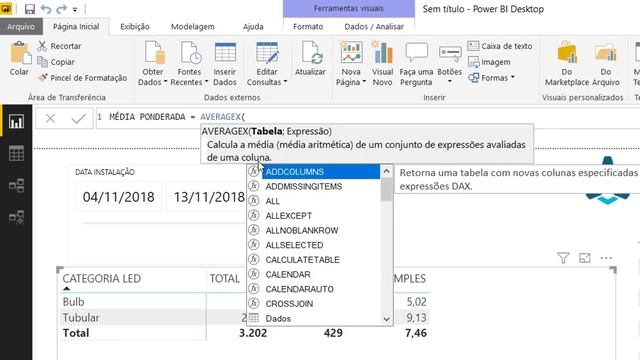Sort by the CATEGORIA LED column header
The width and height of the screenshot is (640, 360).
tap(102, 279)
